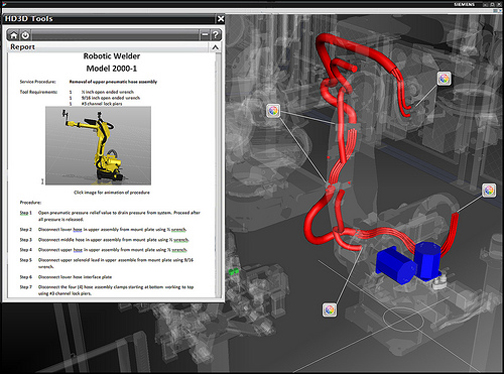The height and width of the screenshot is (374, 504).
Task: Click the report panel vertical scrollbar
Action: (x=219, y=175)
